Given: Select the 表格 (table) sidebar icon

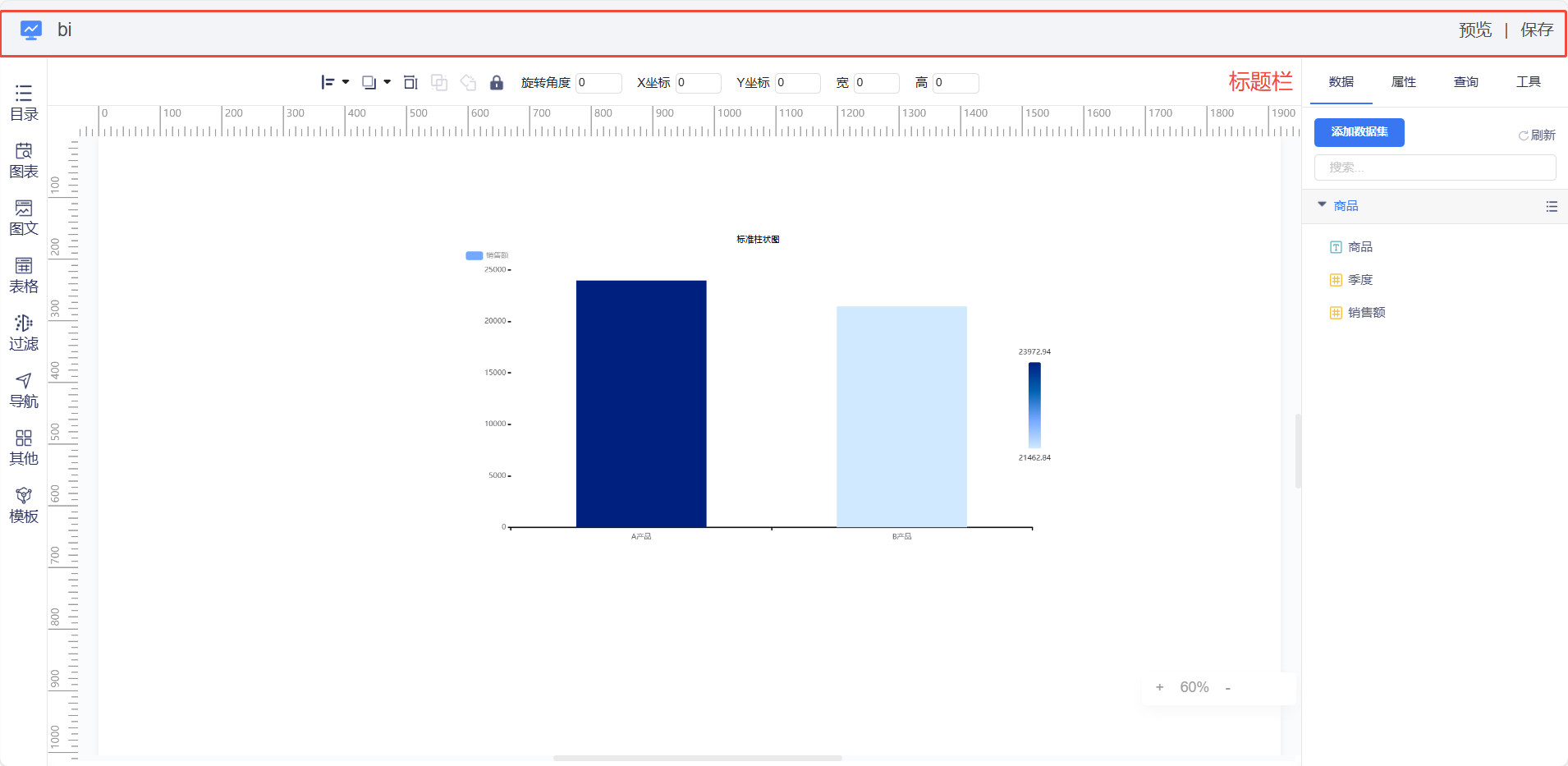Looking at the screenshot, I should tap(24, 275).
